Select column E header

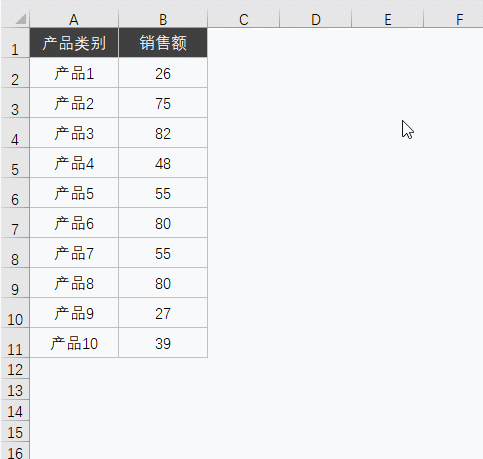388,19
